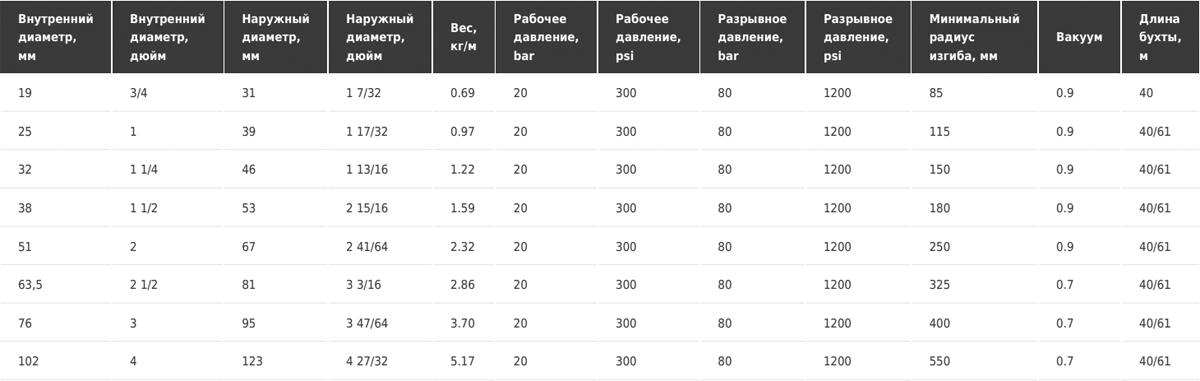Click the bend radius value 550
Screen dimensions: 1200x381
[939, 361]
